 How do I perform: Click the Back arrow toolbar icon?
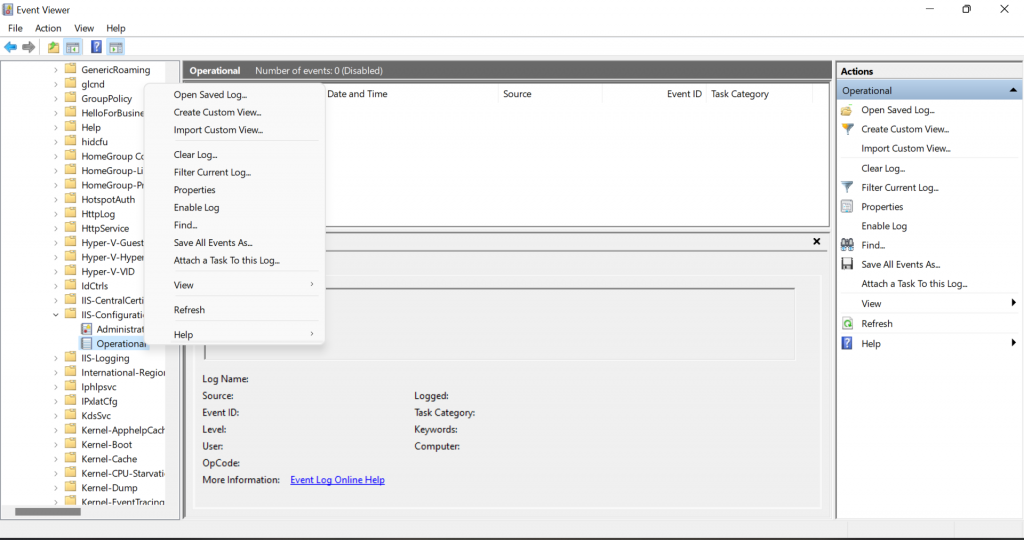pos(10,47)
